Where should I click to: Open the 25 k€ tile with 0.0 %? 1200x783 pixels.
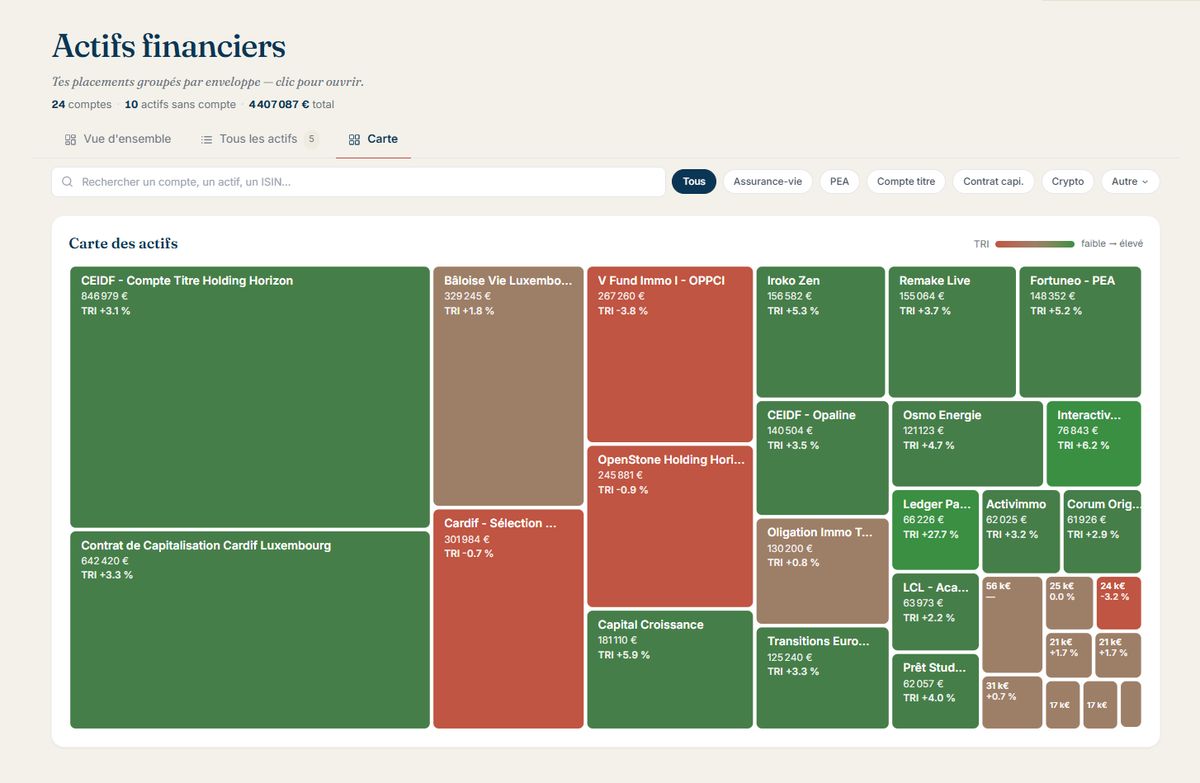click(1069, 603)
